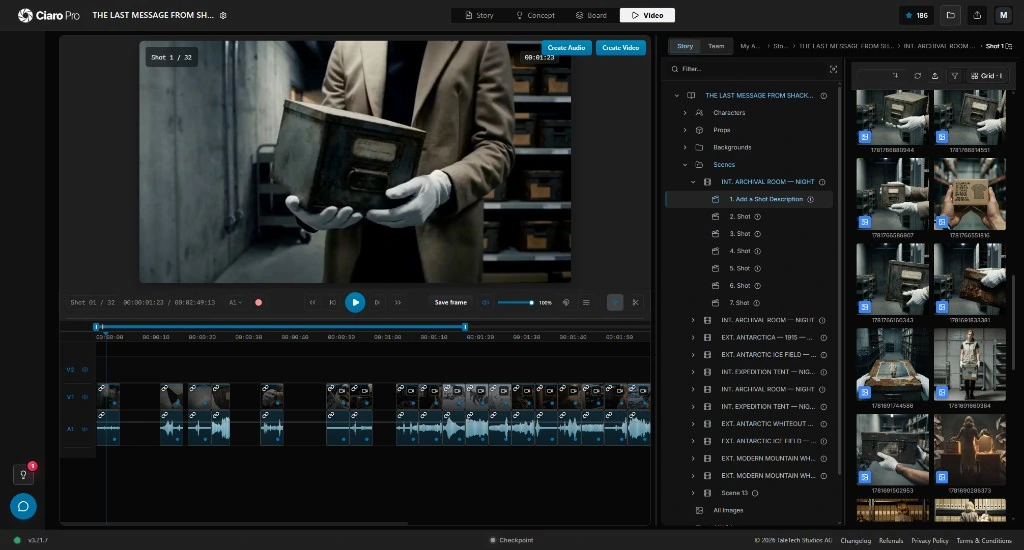The width and height of the screenshot is (1024, 550).
Task: Open the color palette icon in player controls
Action: [x=566, y=302]
